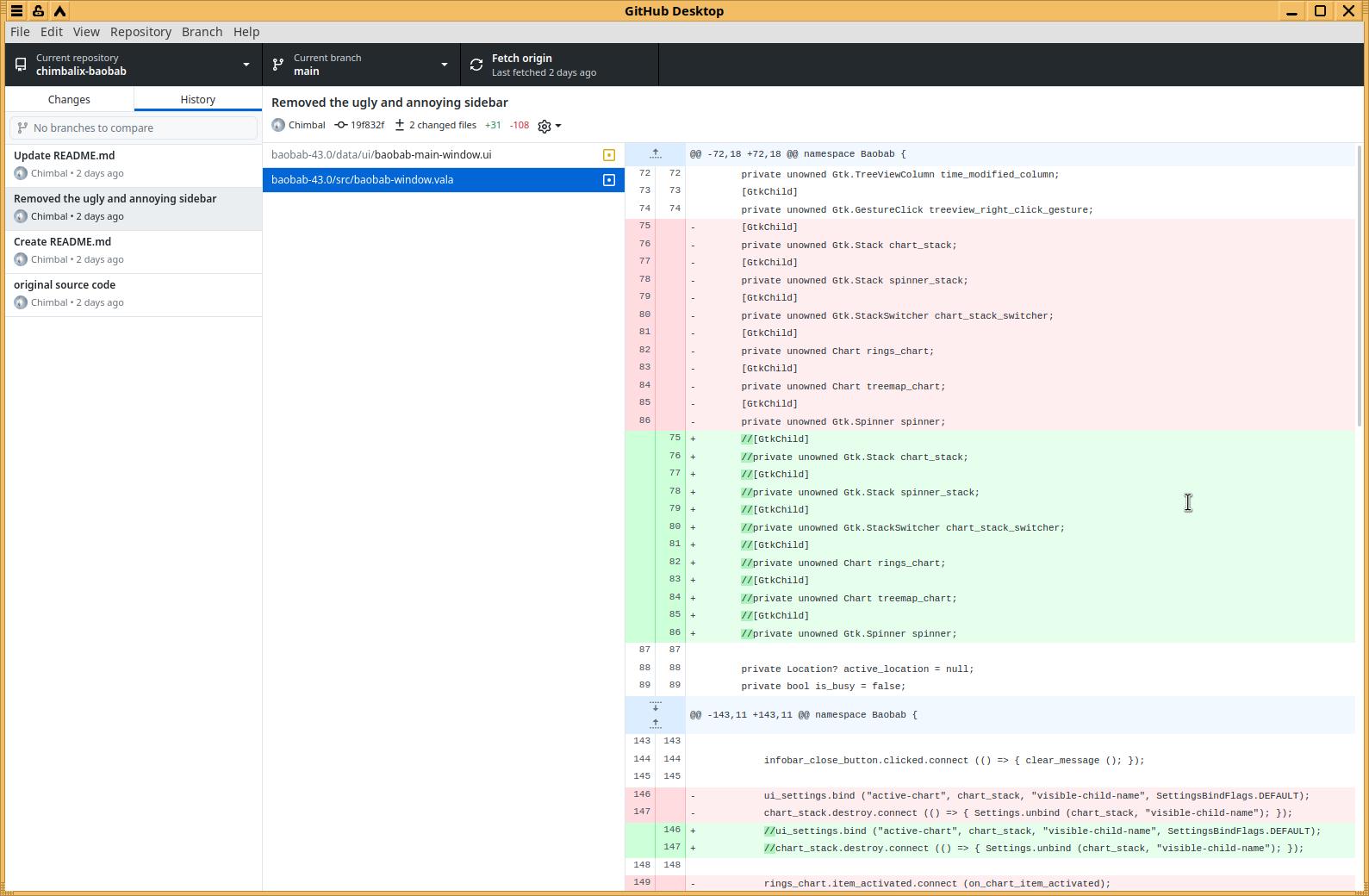Image resolution: width=1369 pixels, height=896 pixels.
Task: Click the commit hash 19f832f icon
Action: [x=341, y=125]
